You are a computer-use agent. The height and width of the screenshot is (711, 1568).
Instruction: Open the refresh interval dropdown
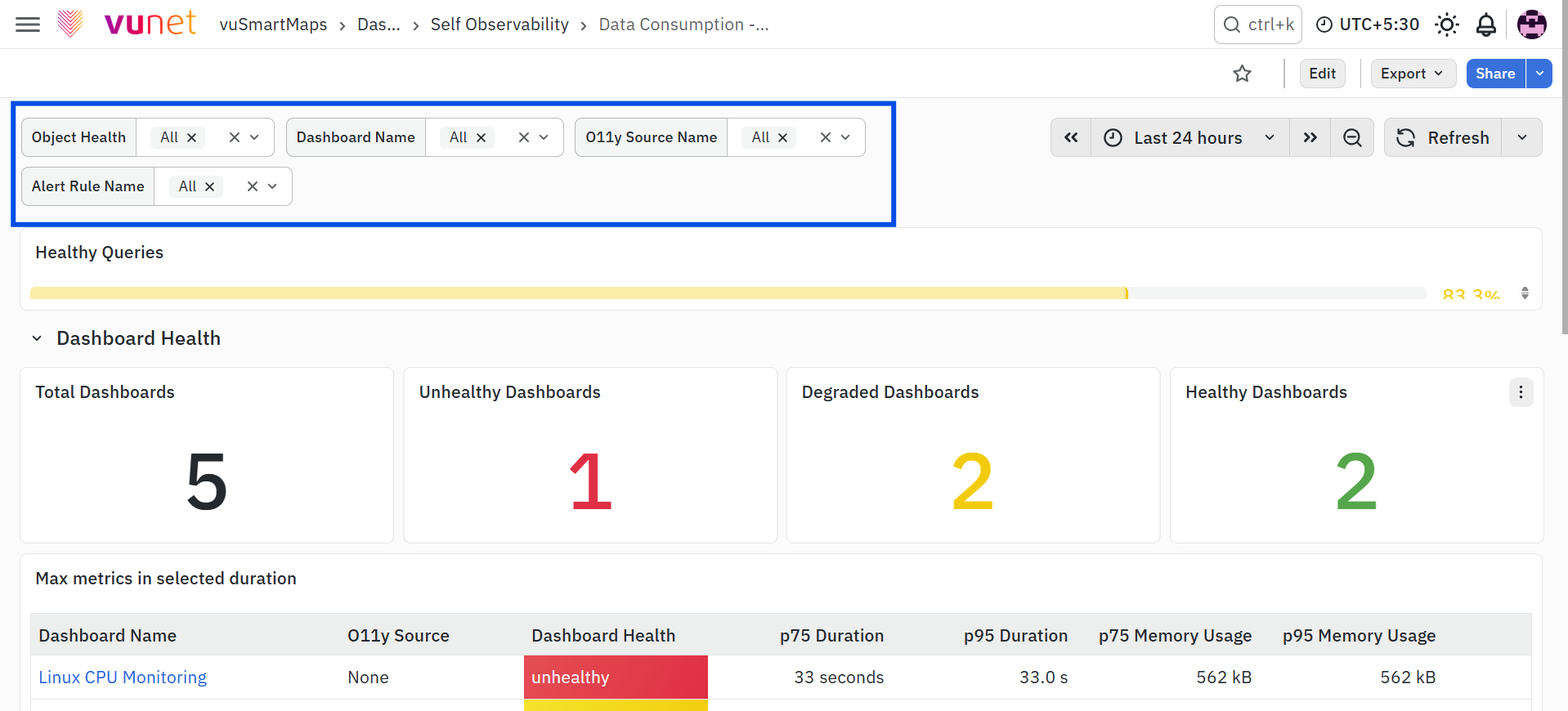(x=1522, y=137)
